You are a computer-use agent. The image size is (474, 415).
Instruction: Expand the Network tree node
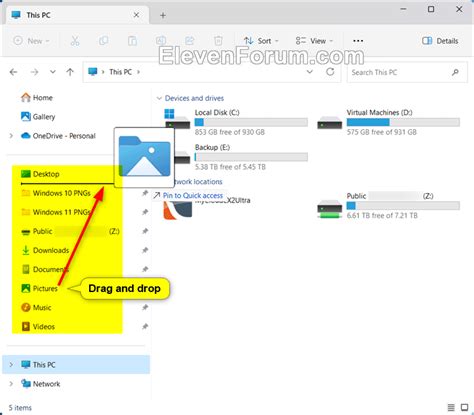(x=11, y=384)
